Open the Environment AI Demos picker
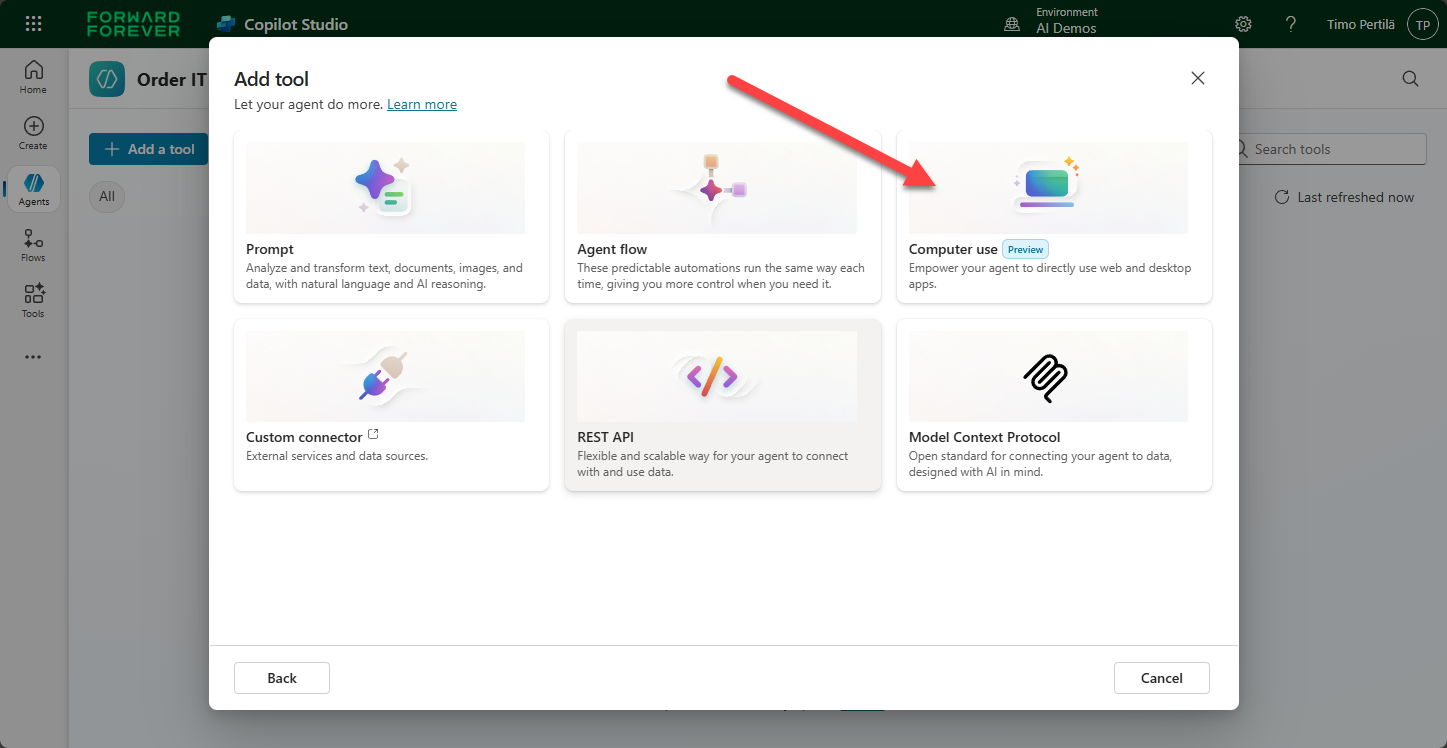The height and width of the screenshot is (748, 1447). pos(1057,21)
